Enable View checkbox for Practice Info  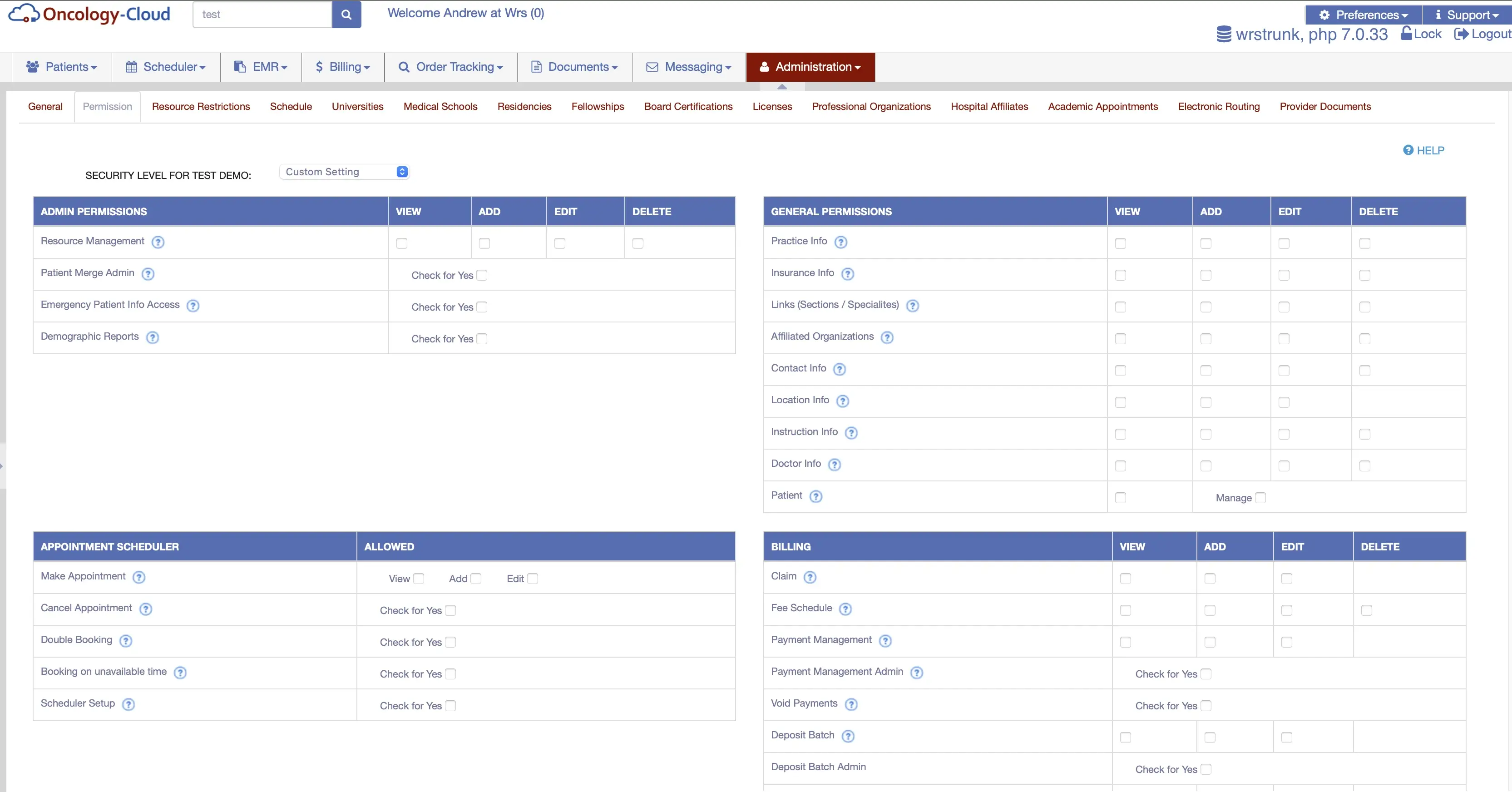[1121, 243]
